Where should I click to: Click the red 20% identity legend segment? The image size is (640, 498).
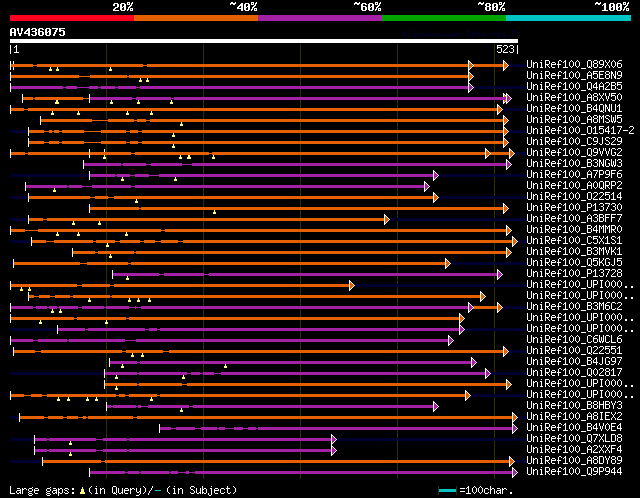(72, 18)
